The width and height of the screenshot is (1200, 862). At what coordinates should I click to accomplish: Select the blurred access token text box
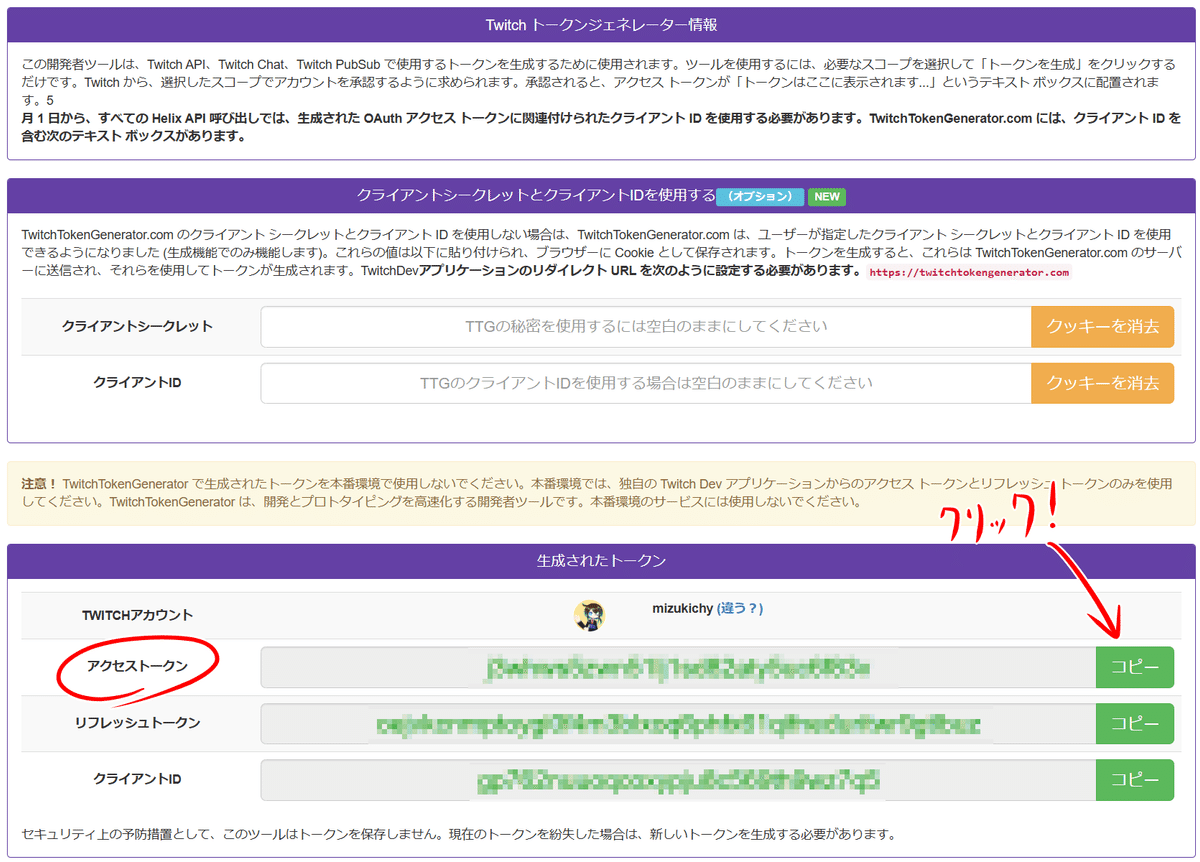(x=678, y=667)
